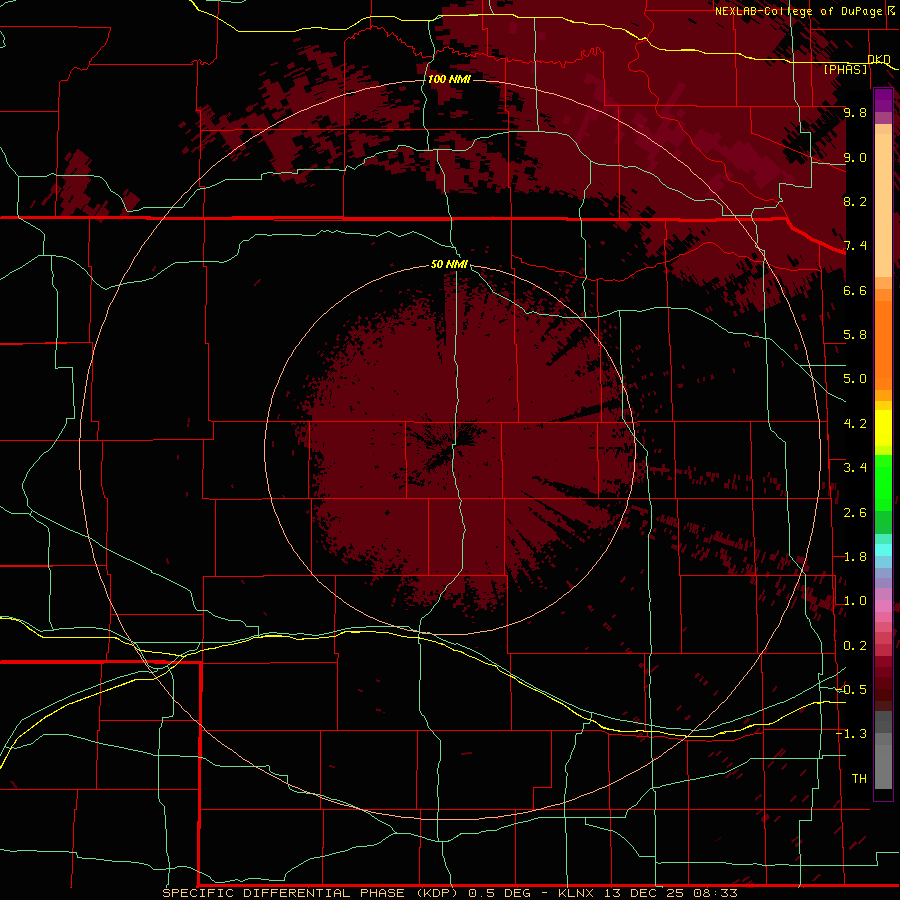Click the 100 NMI range ring label
The height and width of the screenshot is (900, 900).
[x=449, y=79]
